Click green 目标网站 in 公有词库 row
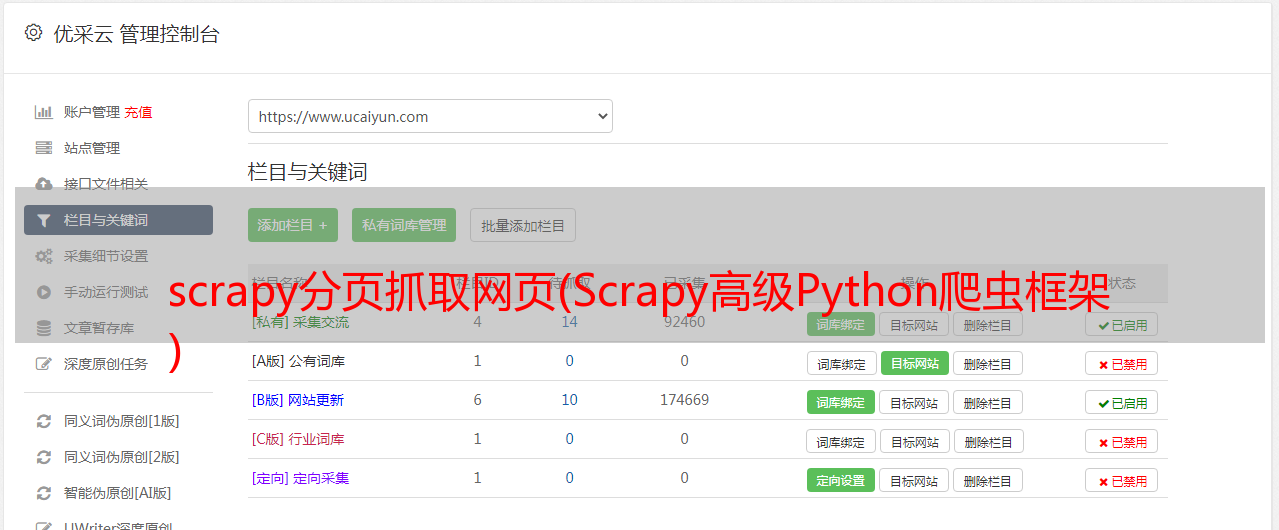The height and width of the screenshot is (530, 1279). [914, 363]
